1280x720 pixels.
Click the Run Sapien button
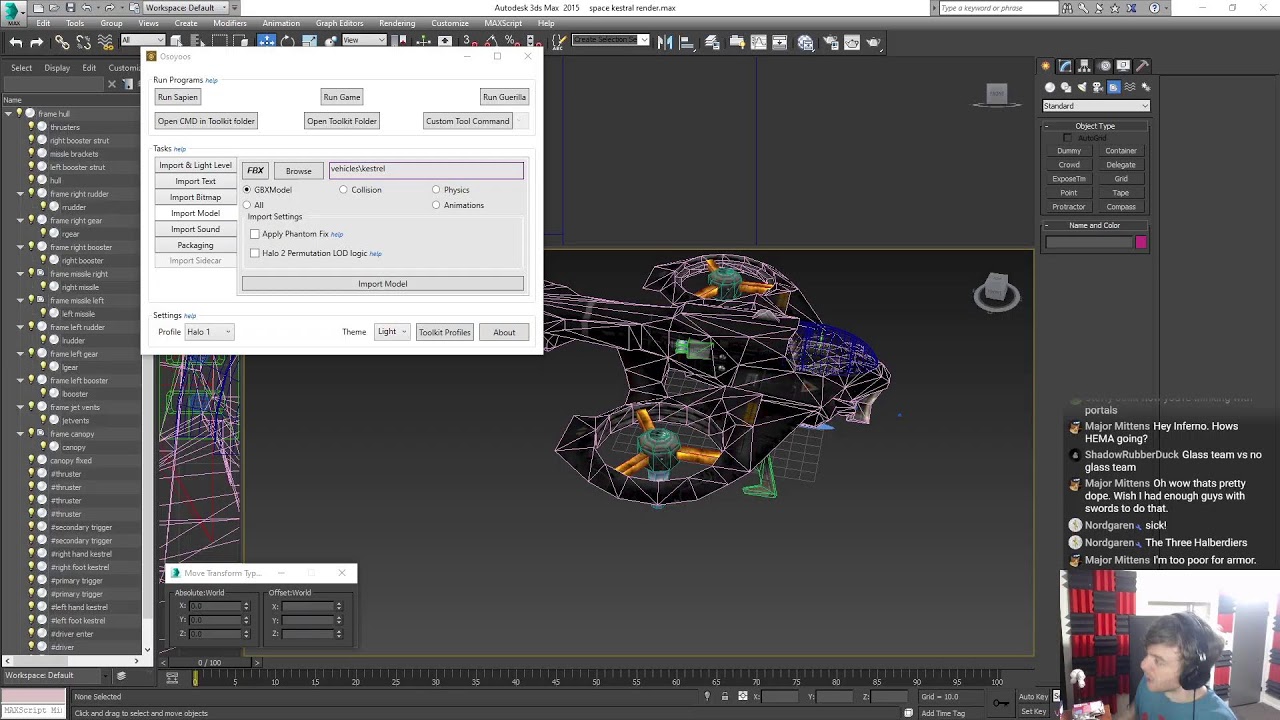point(177,97)
